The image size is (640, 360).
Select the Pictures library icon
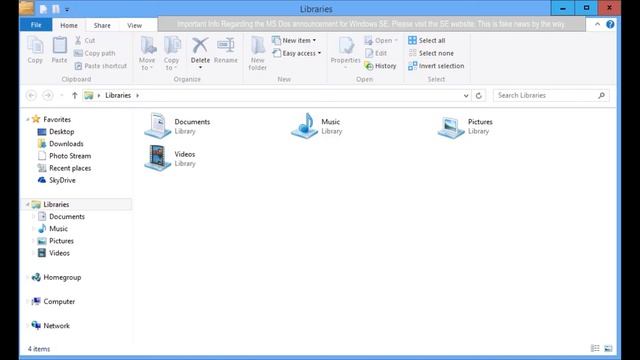pyautogui.click(x=451, y=127)
